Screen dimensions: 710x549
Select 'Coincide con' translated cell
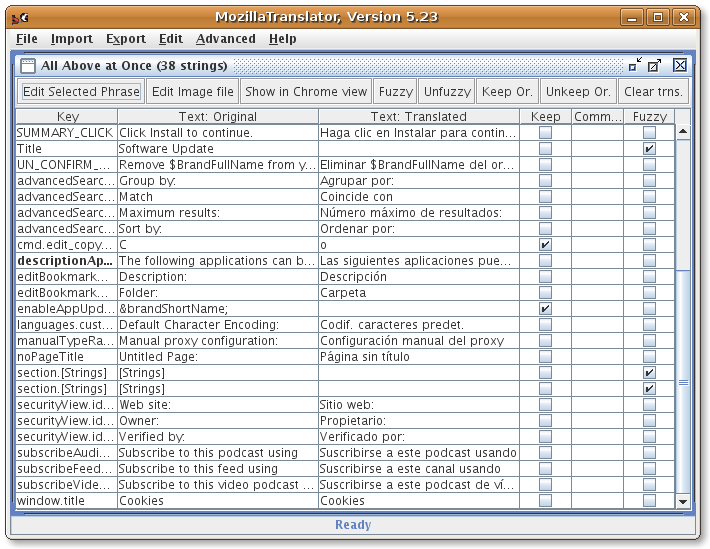click(419, 197)
